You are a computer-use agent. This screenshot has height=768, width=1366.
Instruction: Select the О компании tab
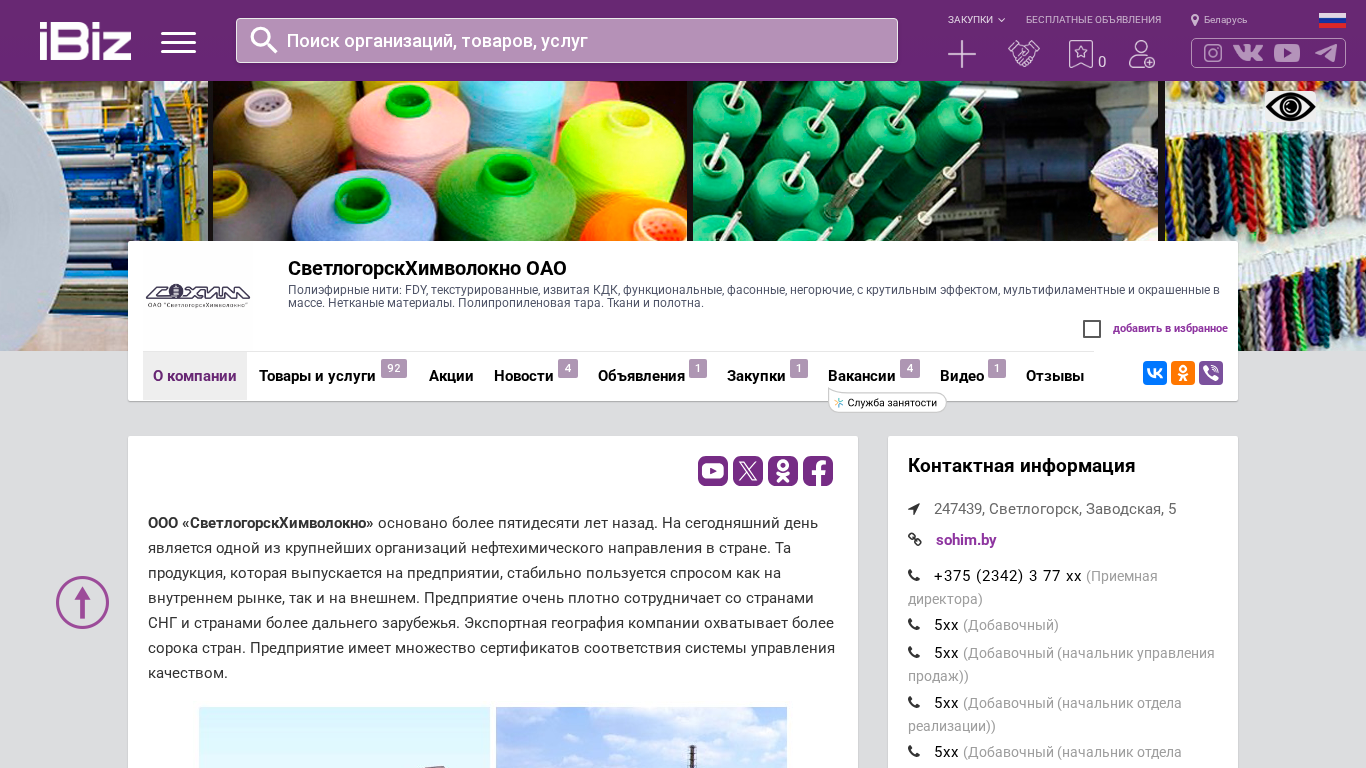[x=195, y=376]
